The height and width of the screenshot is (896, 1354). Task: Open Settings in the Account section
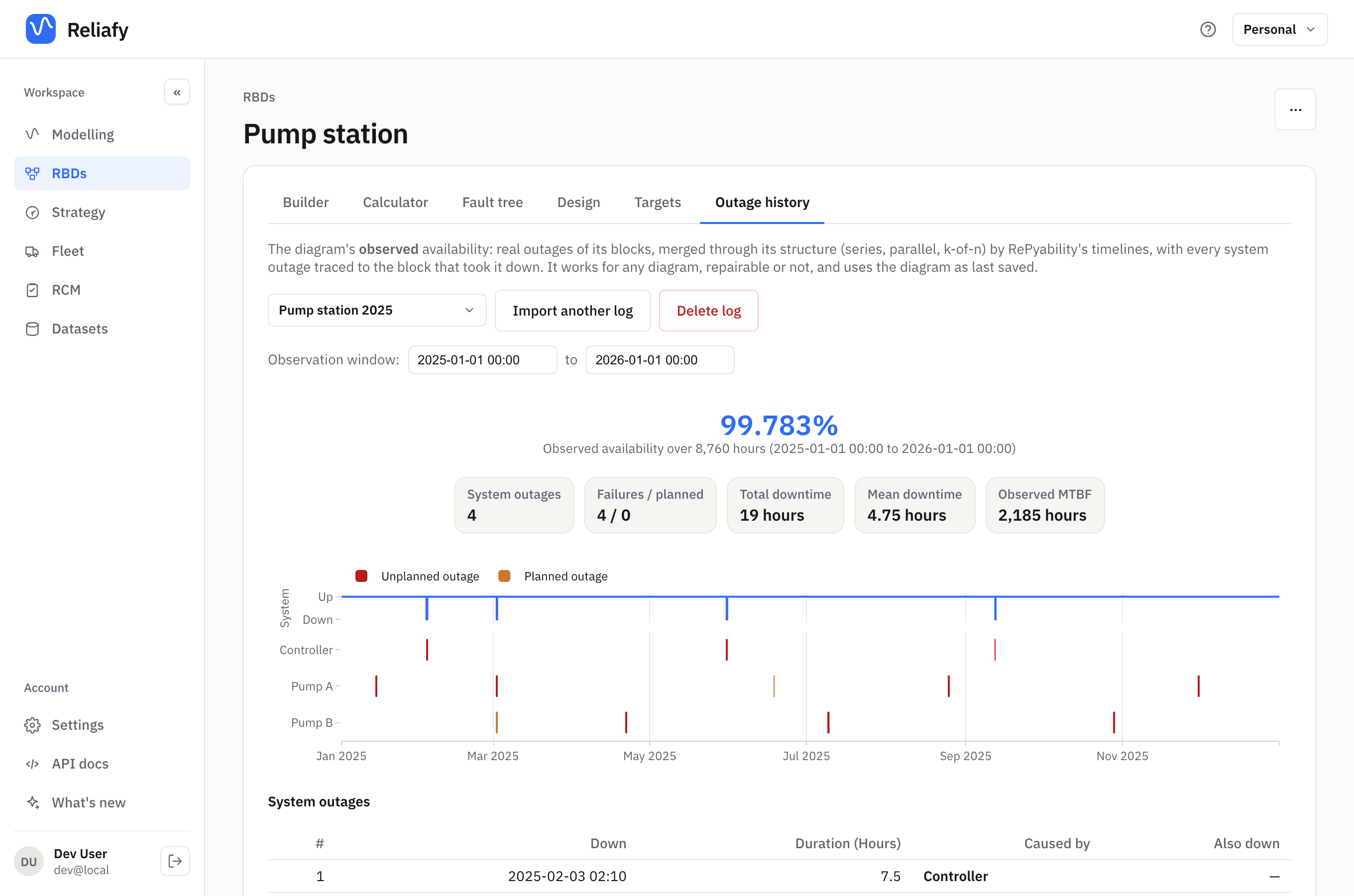click(x=102, y=725)
